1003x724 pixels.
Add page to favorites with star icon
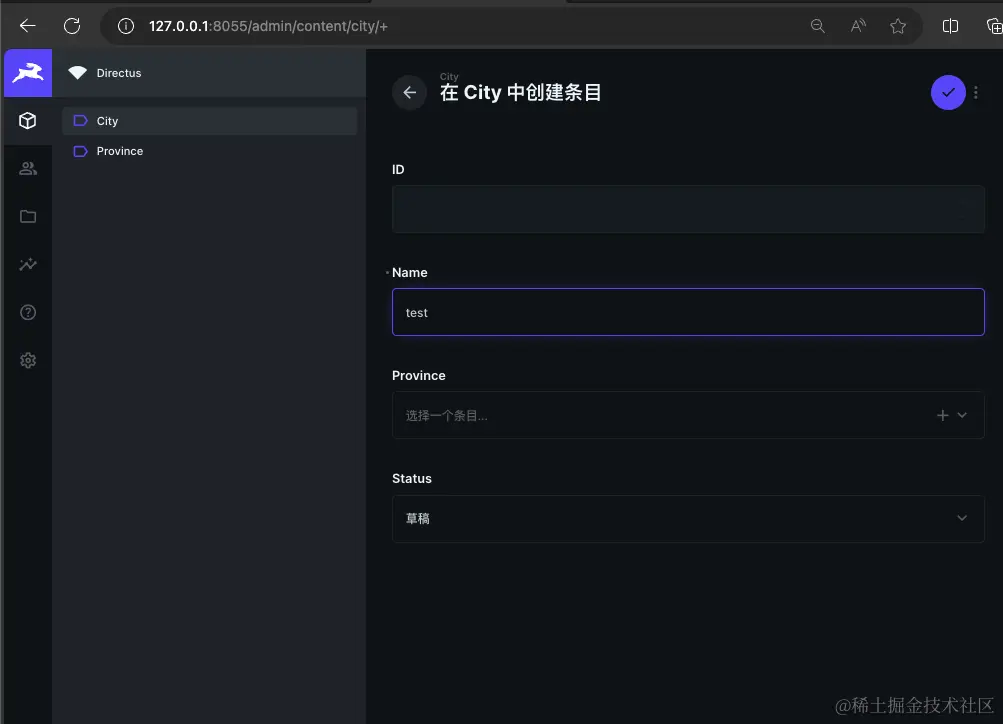[897, 26]
